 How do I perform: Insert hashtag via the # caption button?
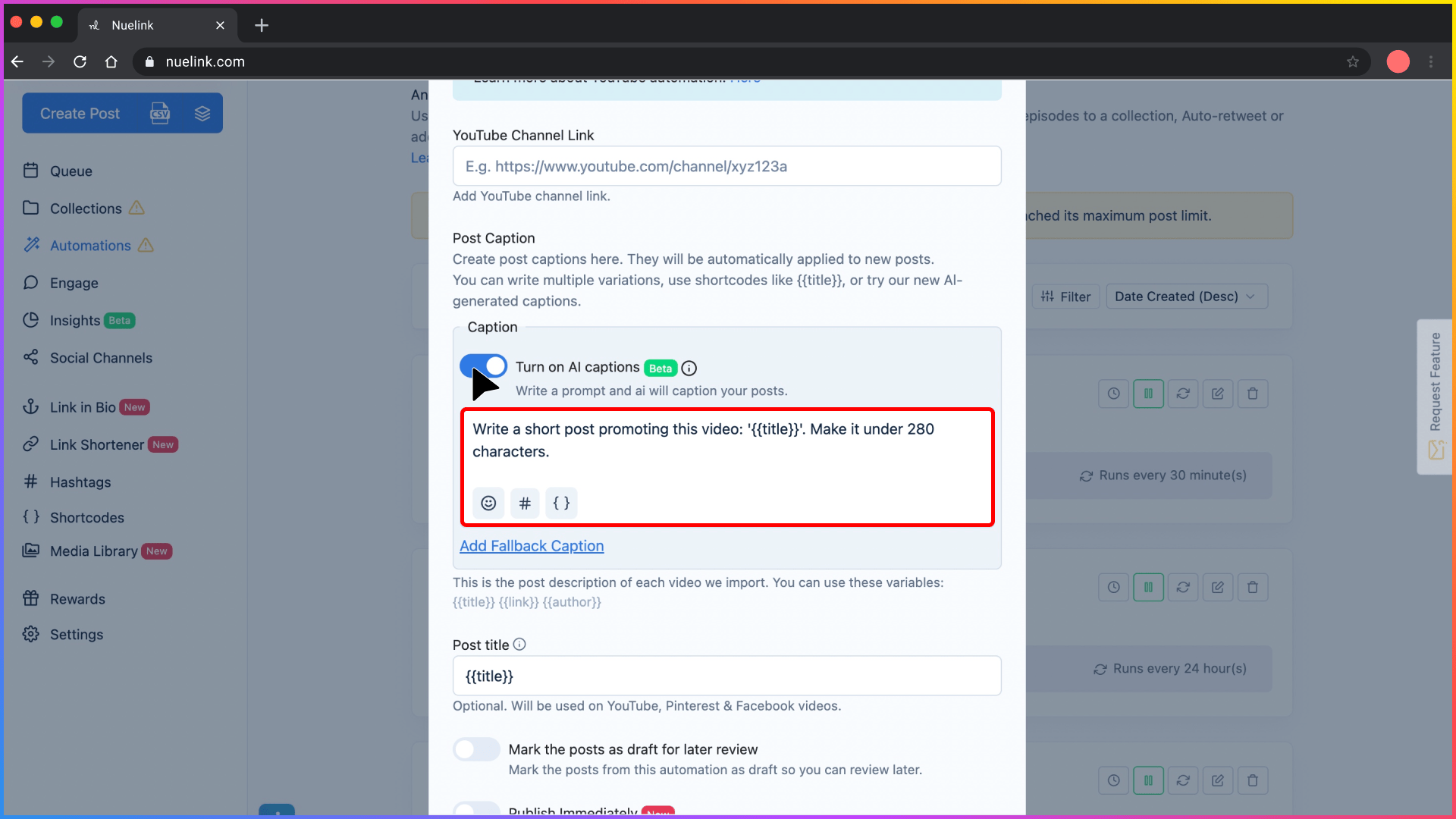point(524,504)
